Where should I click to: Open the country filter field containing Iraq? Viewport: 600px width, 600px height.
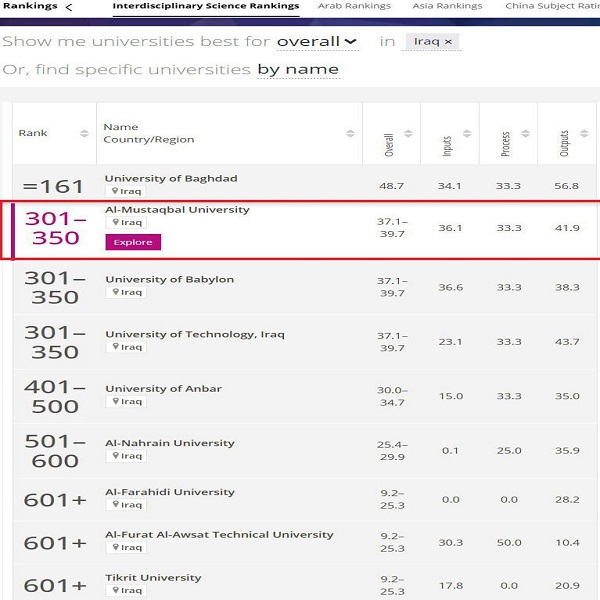[432, 42]
